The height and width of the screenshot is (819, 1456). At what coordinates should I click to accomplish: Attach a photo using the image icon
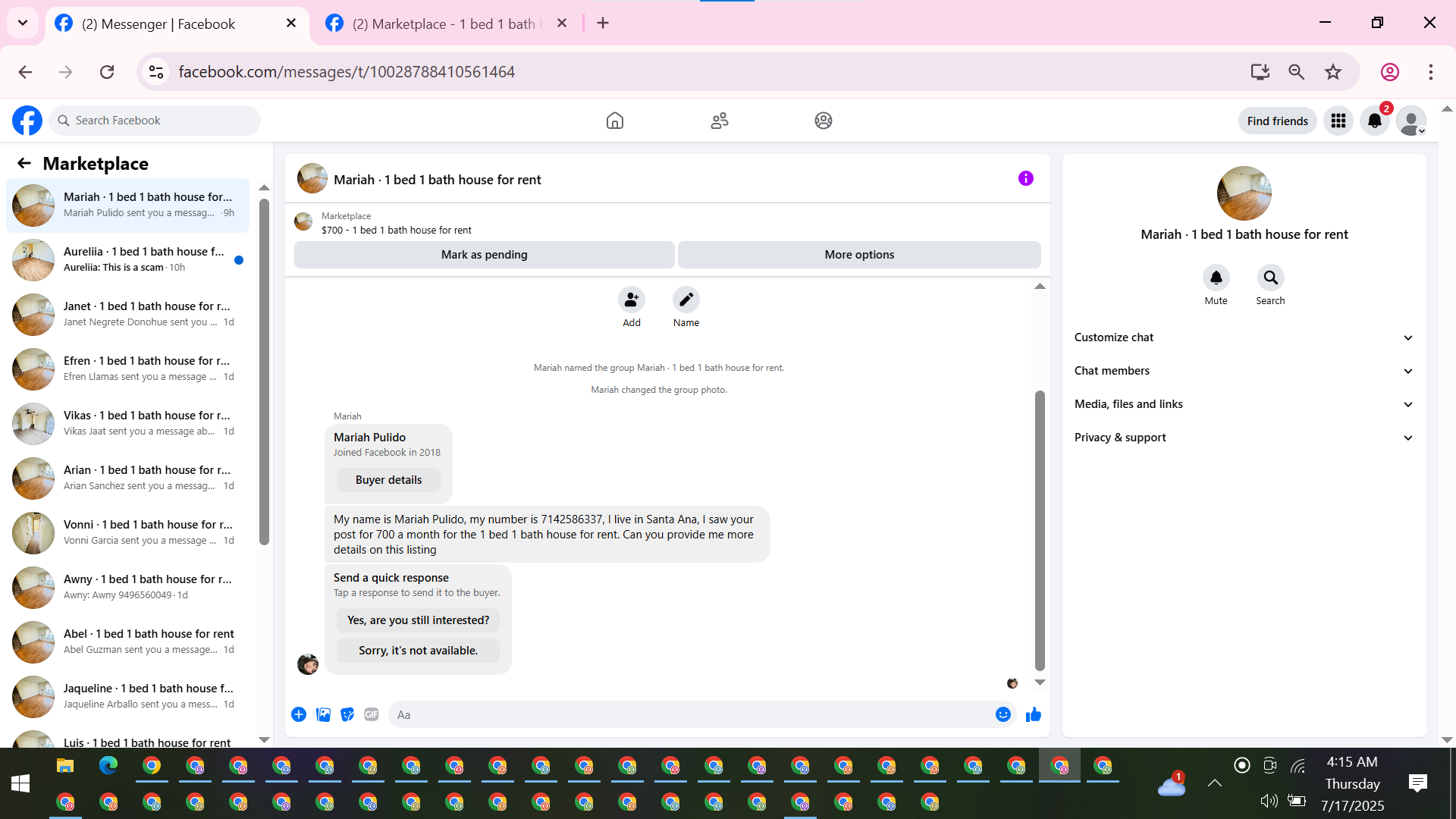(323, 714)
